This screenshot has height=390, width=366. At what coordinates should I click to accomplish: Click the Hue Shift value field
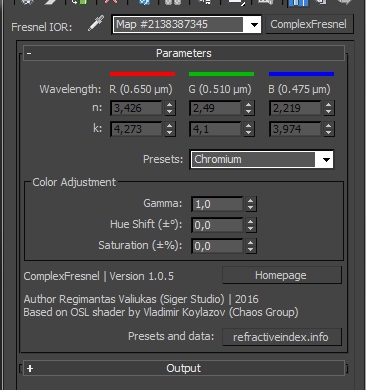point(217,225)
